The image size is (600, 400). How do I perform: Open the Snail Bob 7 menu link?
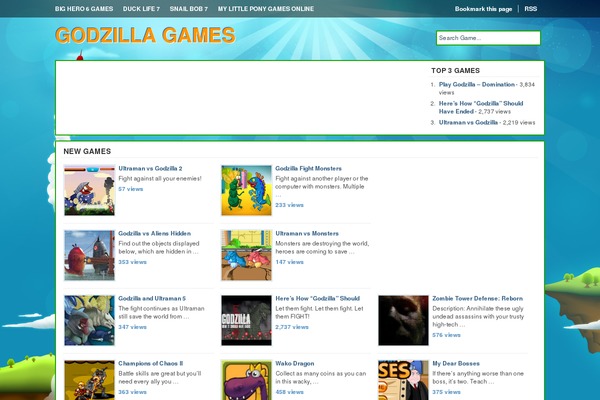pyautogui.click(x=189, y=9)
